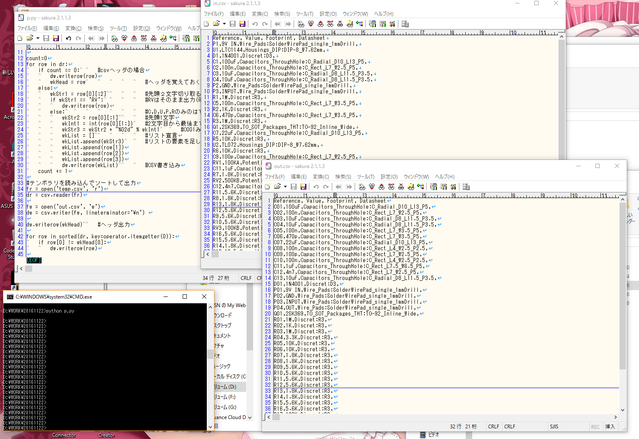Screen dimensions: 639x439
Task: Click New File icon in in.csv window
Action: 207,24
